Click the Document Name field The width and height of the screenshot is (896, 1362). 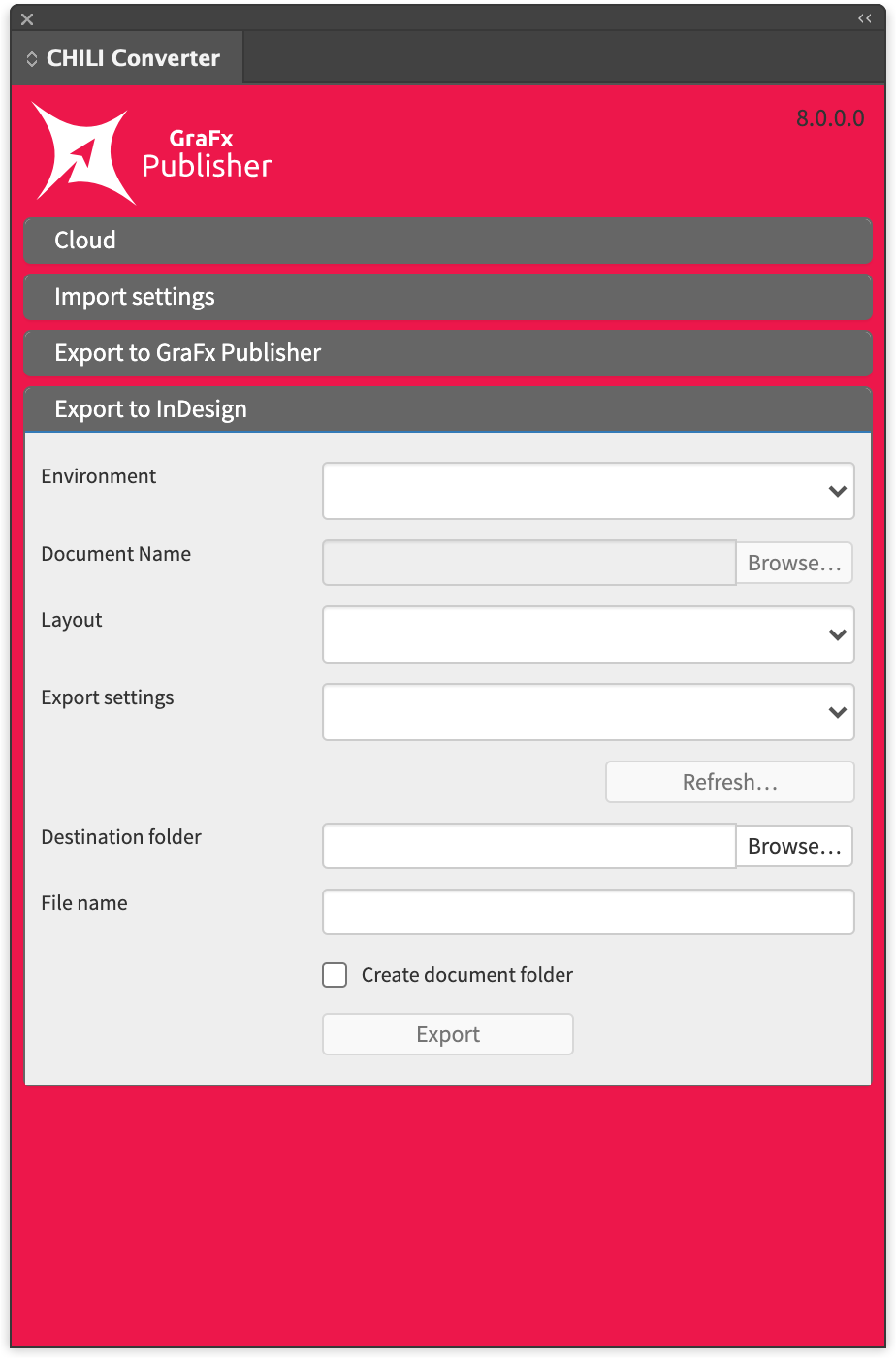click(x=529, y=563)
